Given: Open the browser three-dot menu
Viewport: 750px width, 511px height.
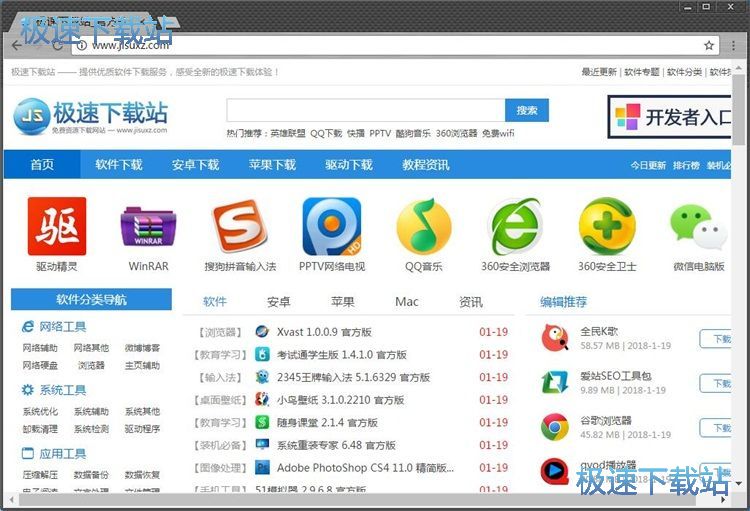Looking at the screenshot, I should 733,45.
